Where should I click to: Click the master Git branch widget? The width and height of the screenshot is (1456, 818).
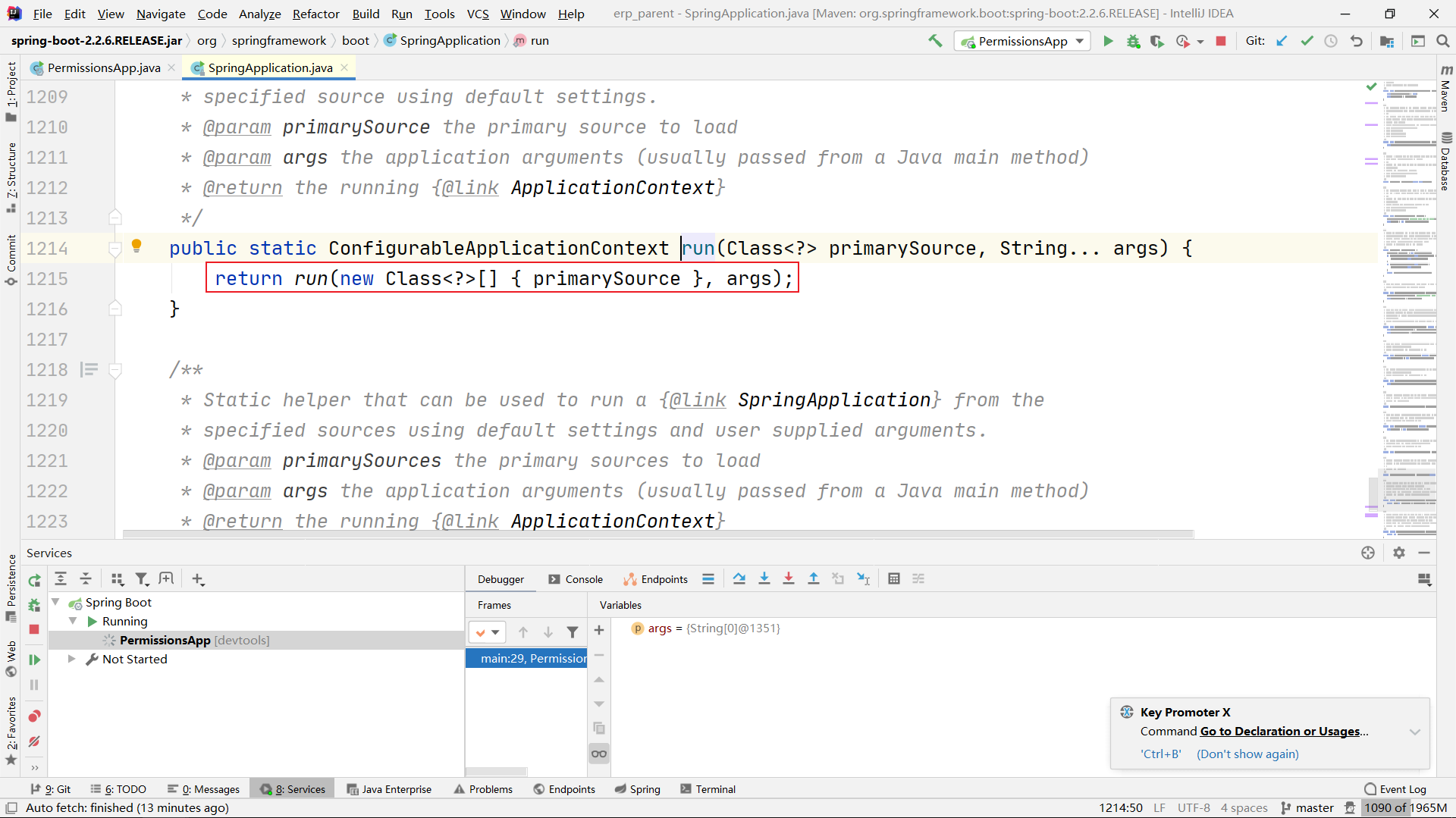click(1307, 807)
